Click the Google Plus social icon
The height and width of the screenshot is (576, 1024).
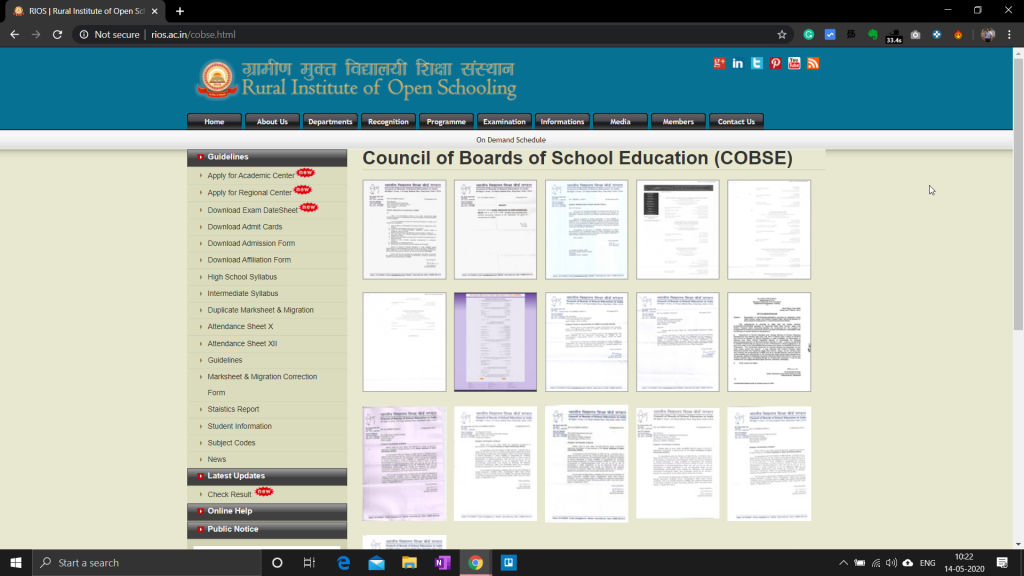719,63
